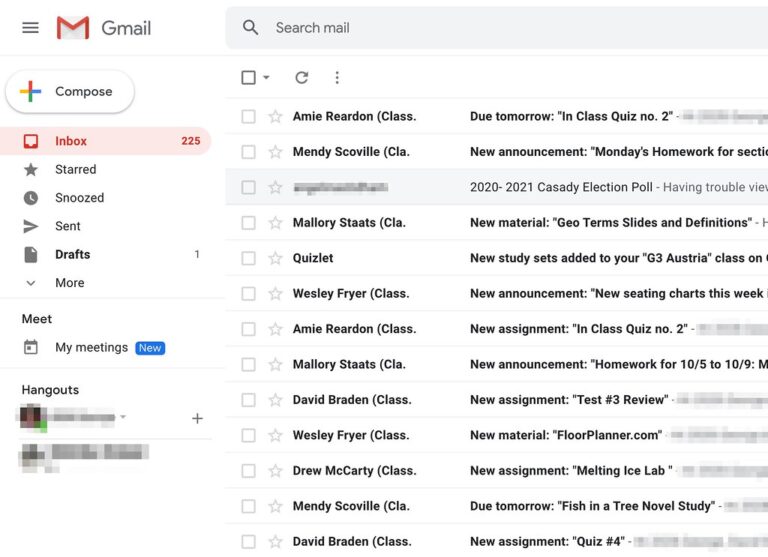Star the Geo Terms Slides email

[275, 223]
